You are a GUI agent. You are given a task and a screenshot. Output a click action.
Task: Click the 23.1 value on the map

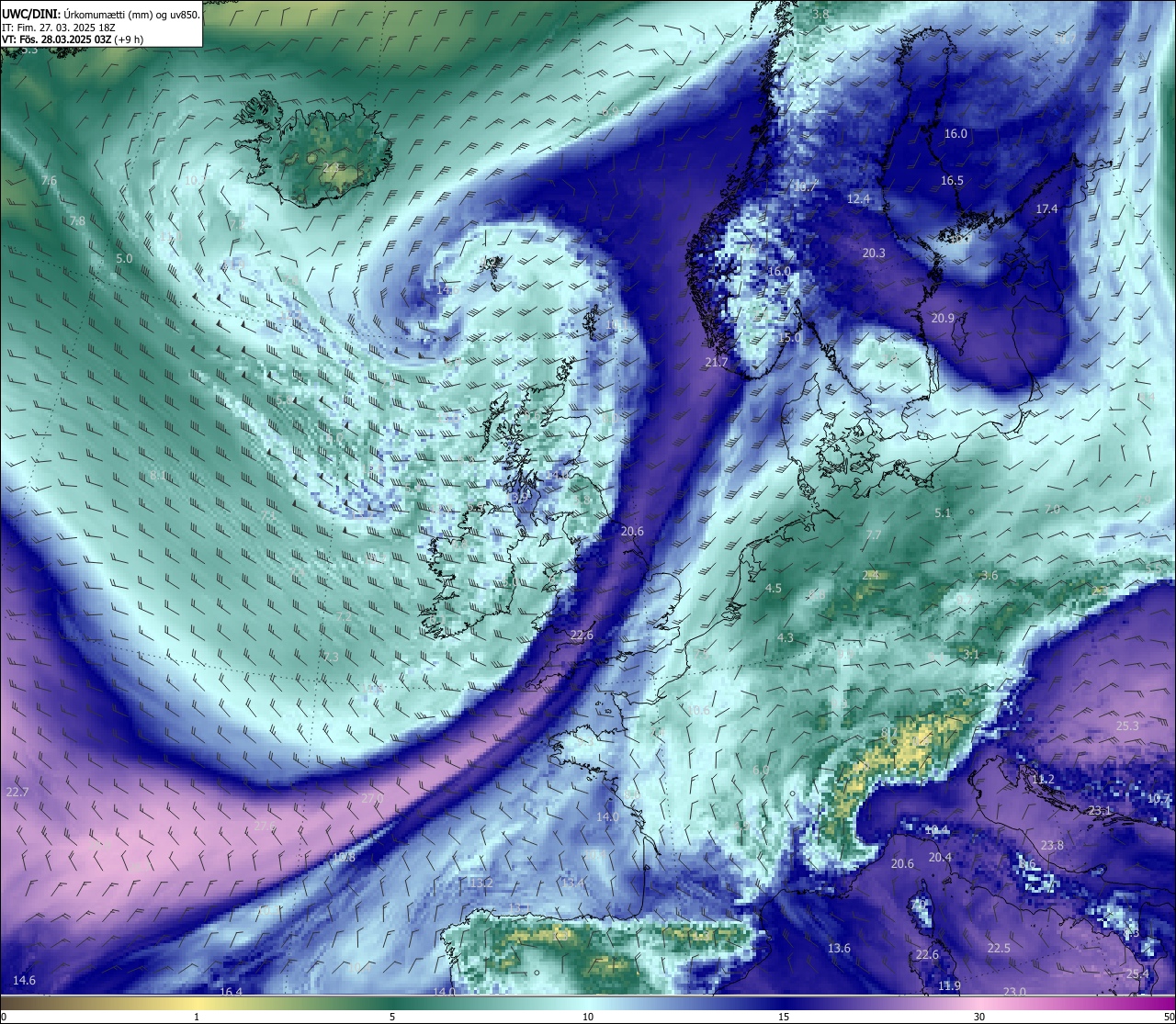click(x=1100, y=810)
